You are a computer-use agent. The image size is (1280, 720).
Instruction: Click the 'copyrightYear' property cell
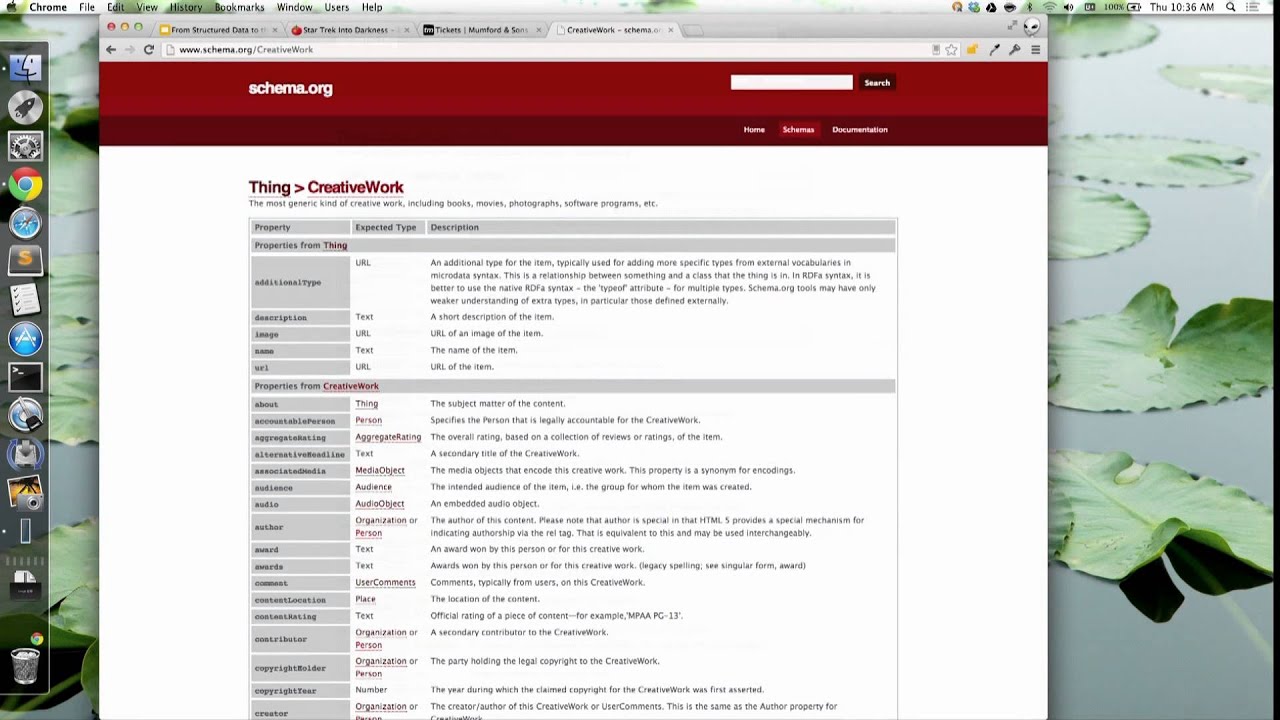(x=300, y=690)
